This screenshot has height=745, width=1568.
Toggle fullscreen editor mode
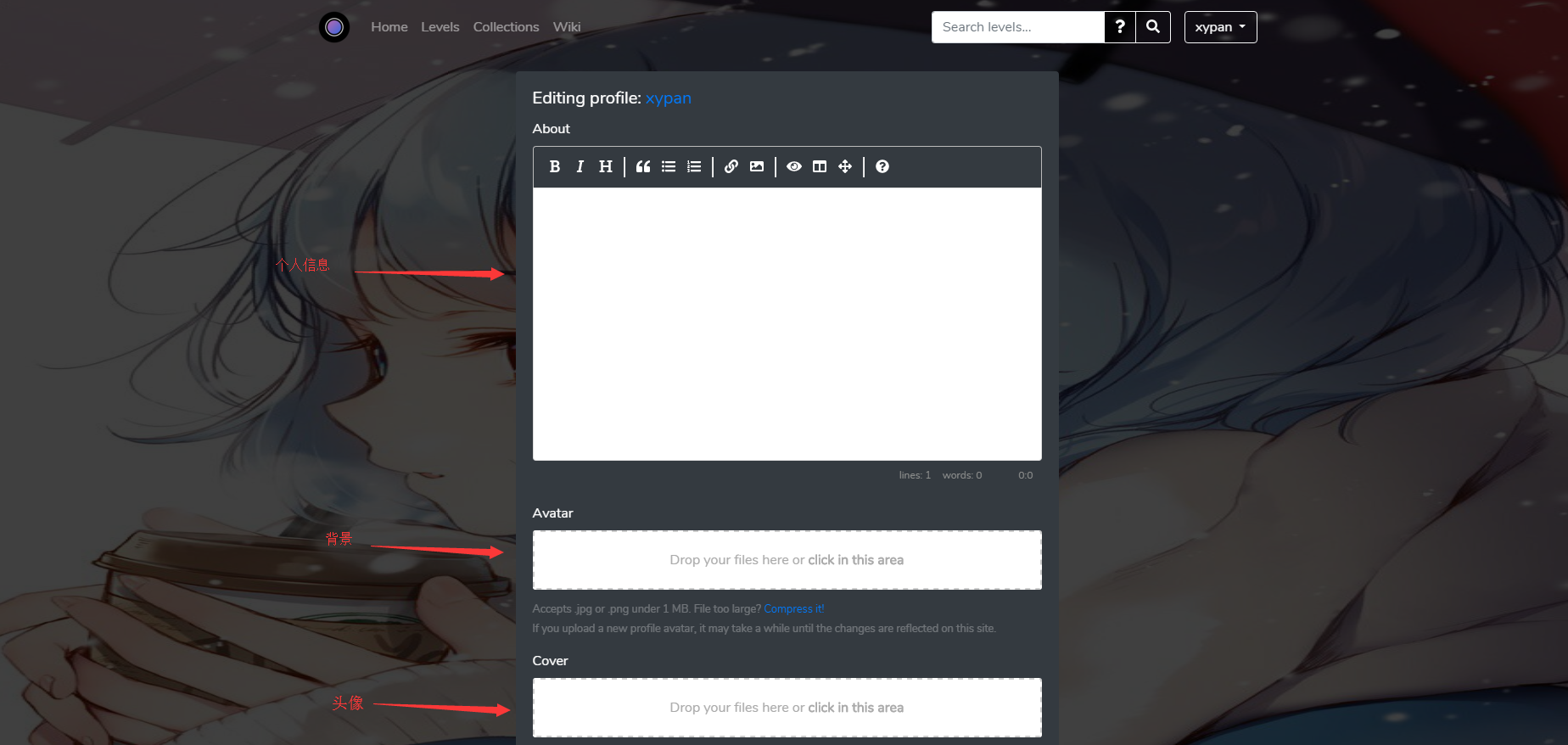(845, 166)
